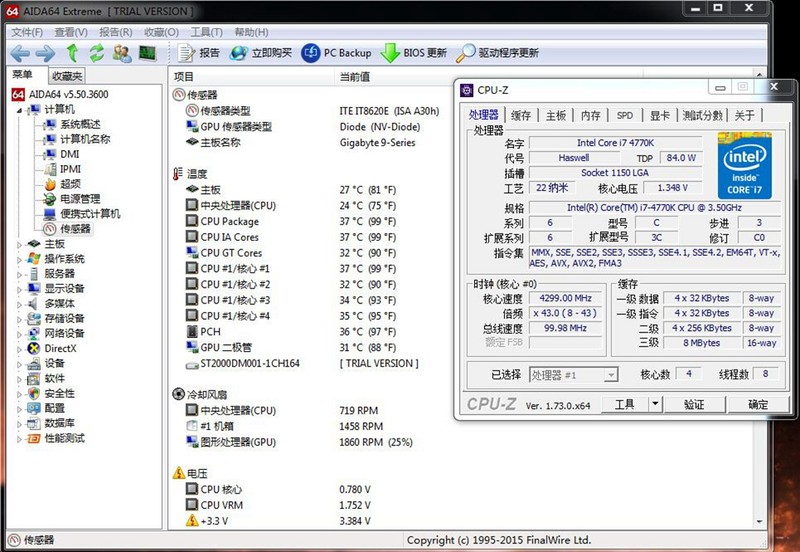Open the 报告(R) menu
Screen dimensions: 800x552
click(116, 32)
